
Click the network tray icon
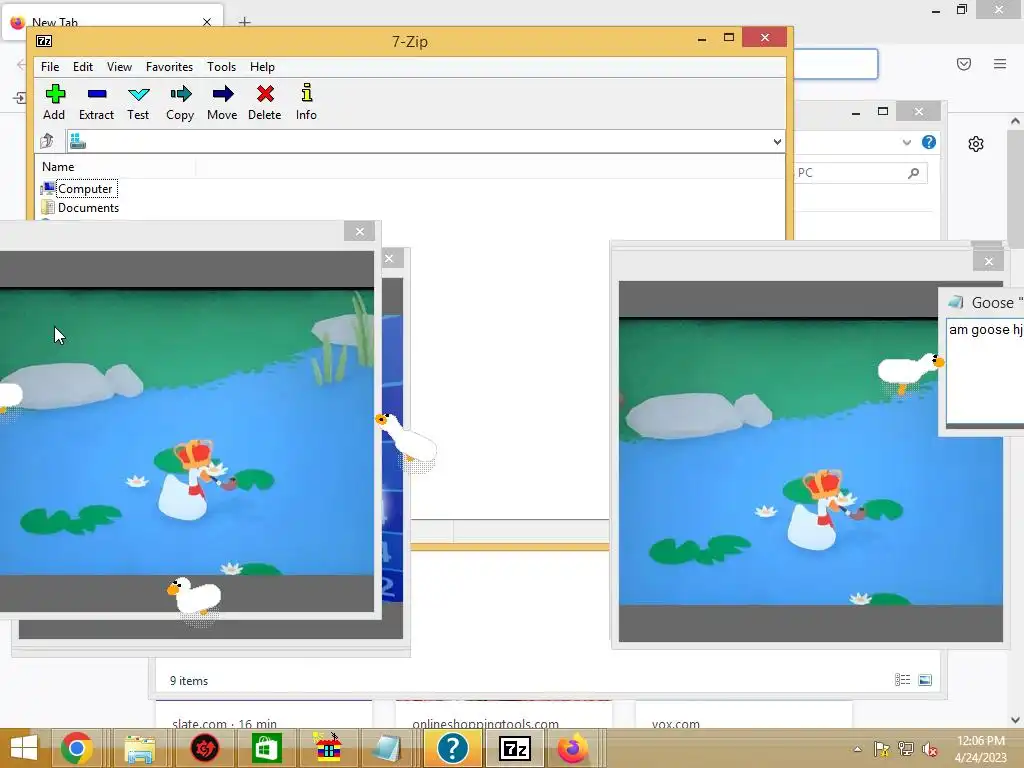click(906, 749)
